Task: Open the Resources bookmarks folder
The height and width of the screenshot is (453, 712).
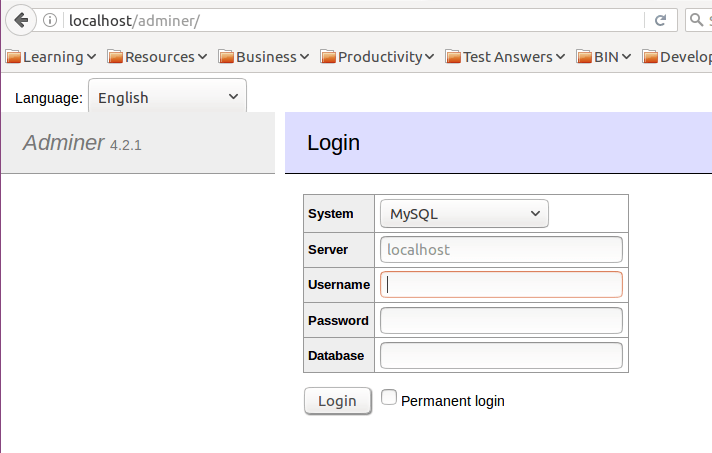Action: (157, 57)
